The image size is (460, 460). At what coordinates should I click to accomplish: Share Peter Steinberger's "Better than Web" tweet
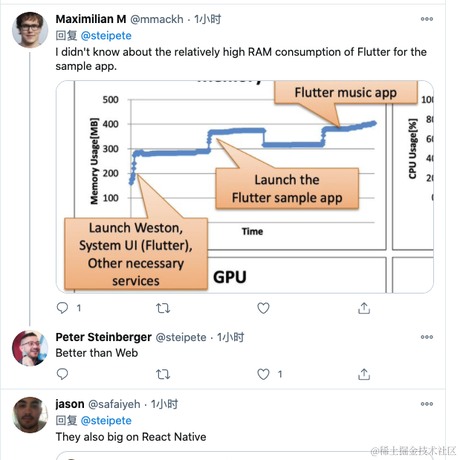364,374
